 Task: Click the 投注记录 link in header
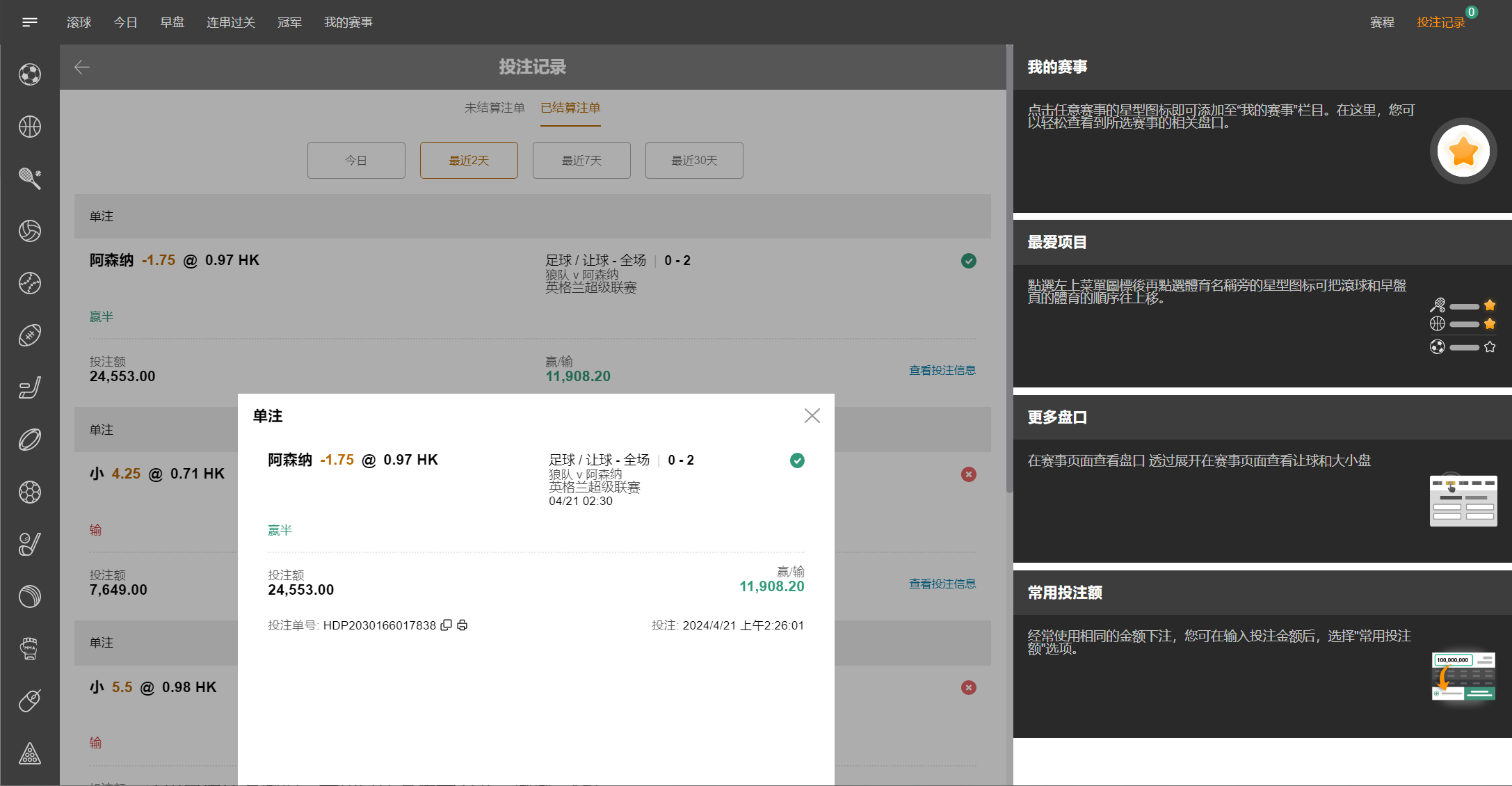1440,22
